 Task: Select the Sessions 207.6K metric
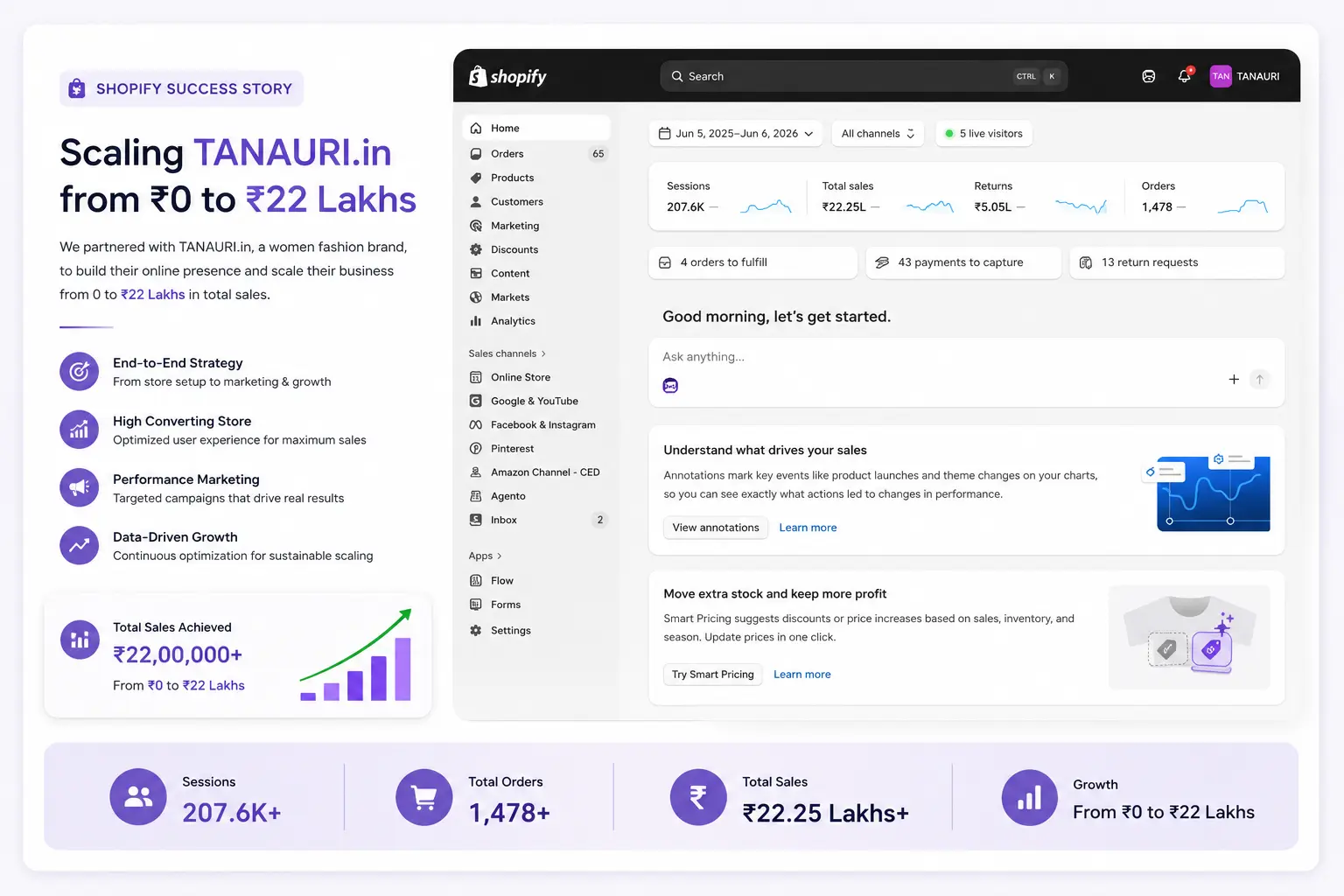(729, 197)
